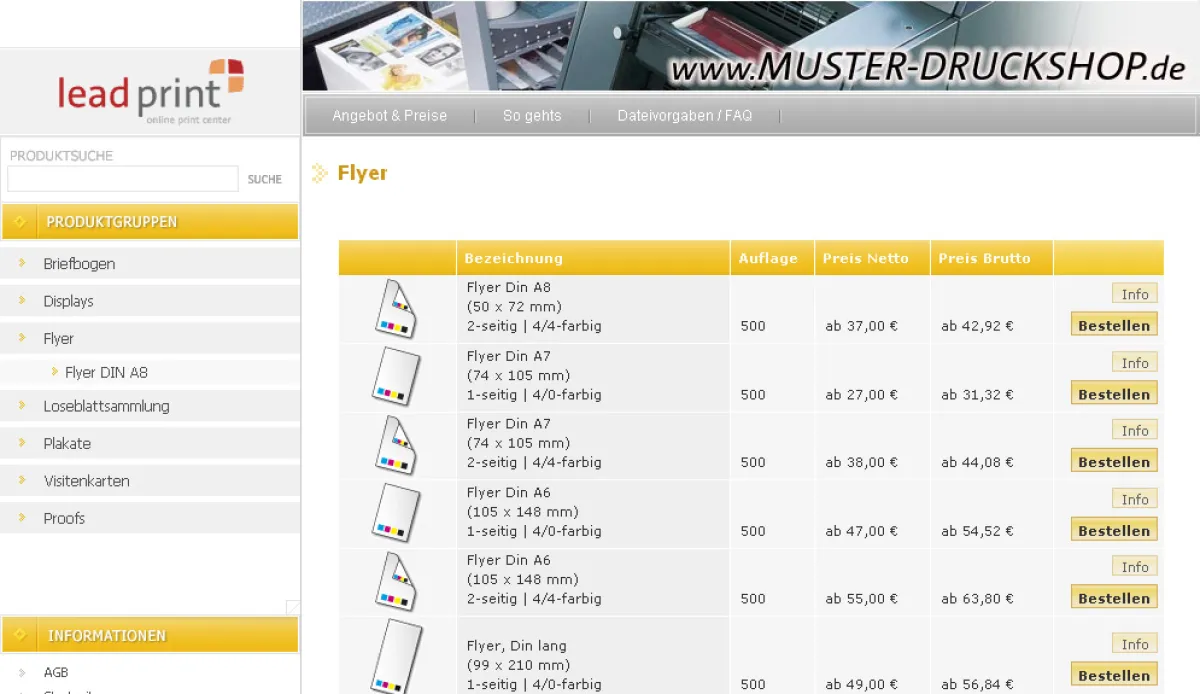The height and width of the screenshot is (694, 1200).
Task: Open the Angebot & Preise menu
Action: (x=389, y=116)
